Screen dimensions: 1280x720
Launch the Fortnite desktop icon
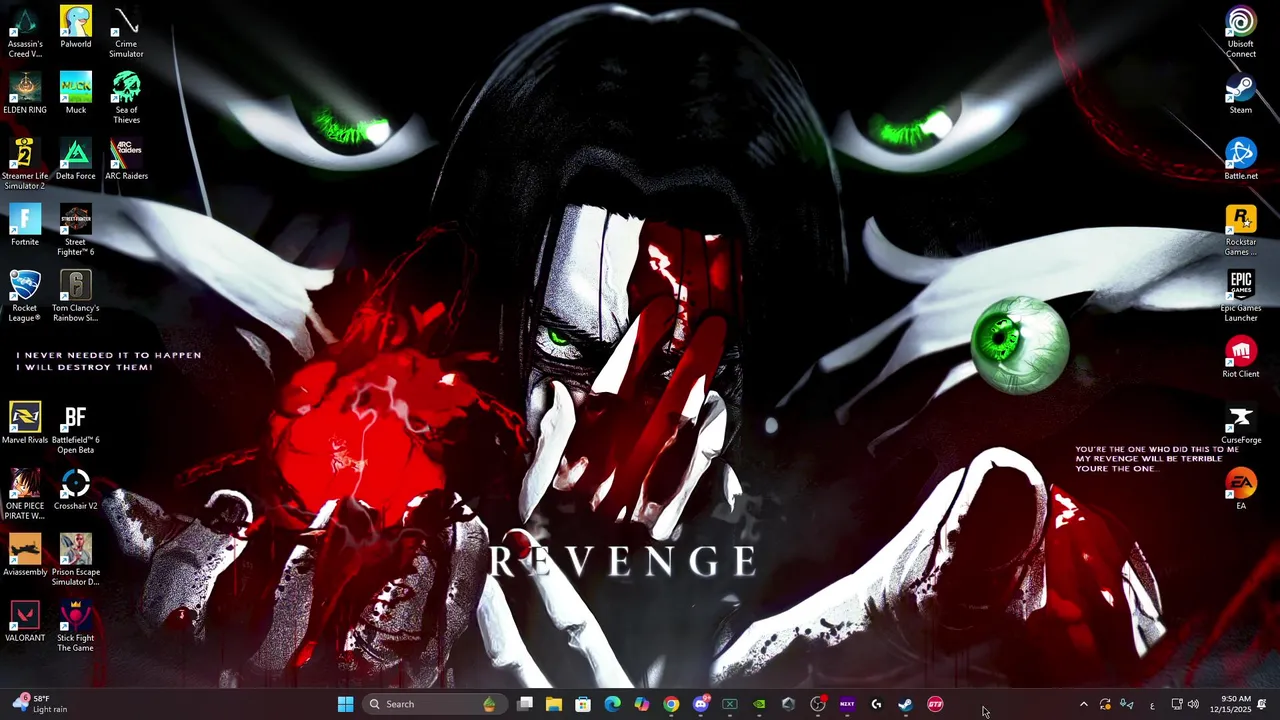[25, 225]
